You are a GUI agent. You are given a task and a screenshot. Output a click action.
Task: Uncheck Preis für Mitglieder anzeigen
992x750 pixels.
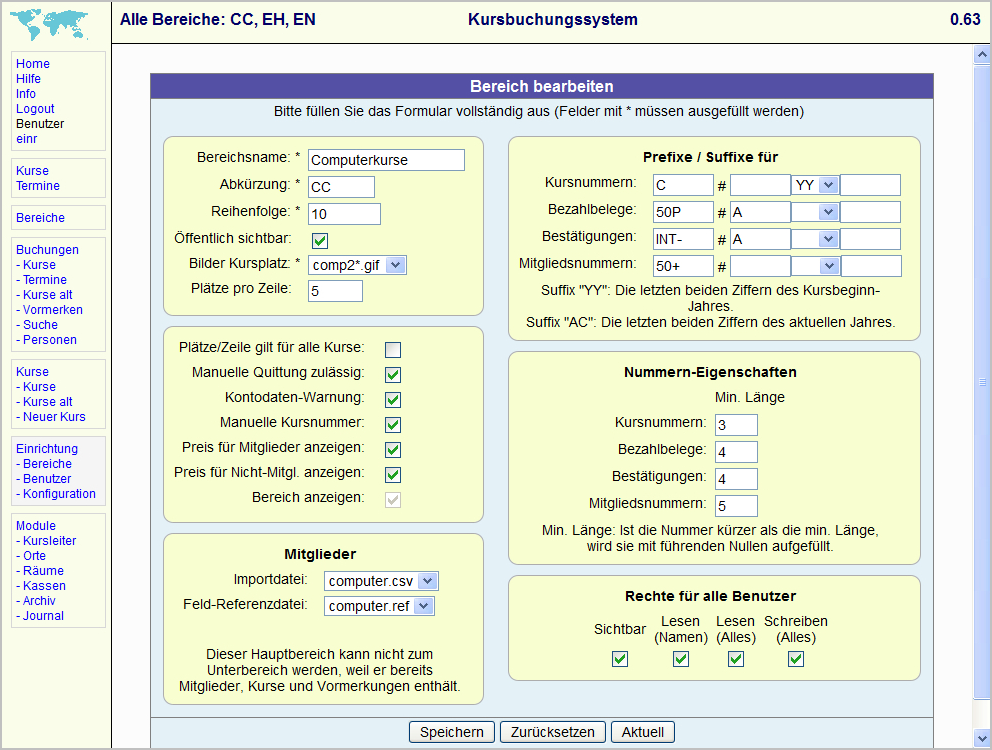393,450
